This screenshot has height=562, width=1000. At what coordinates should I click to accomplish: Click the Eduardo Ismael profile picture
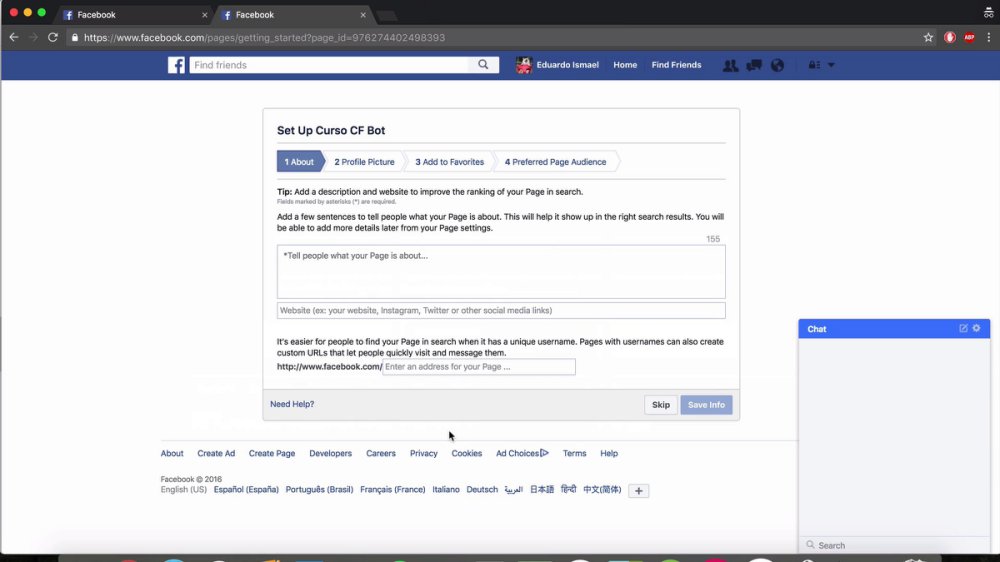pos(524,65)
